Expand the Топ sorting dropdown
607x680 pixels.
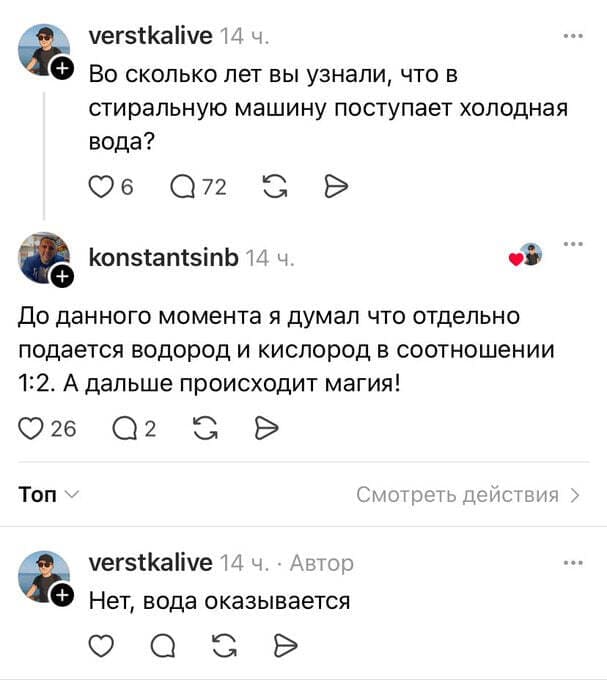pyautogui.click(x=50, y=494)
